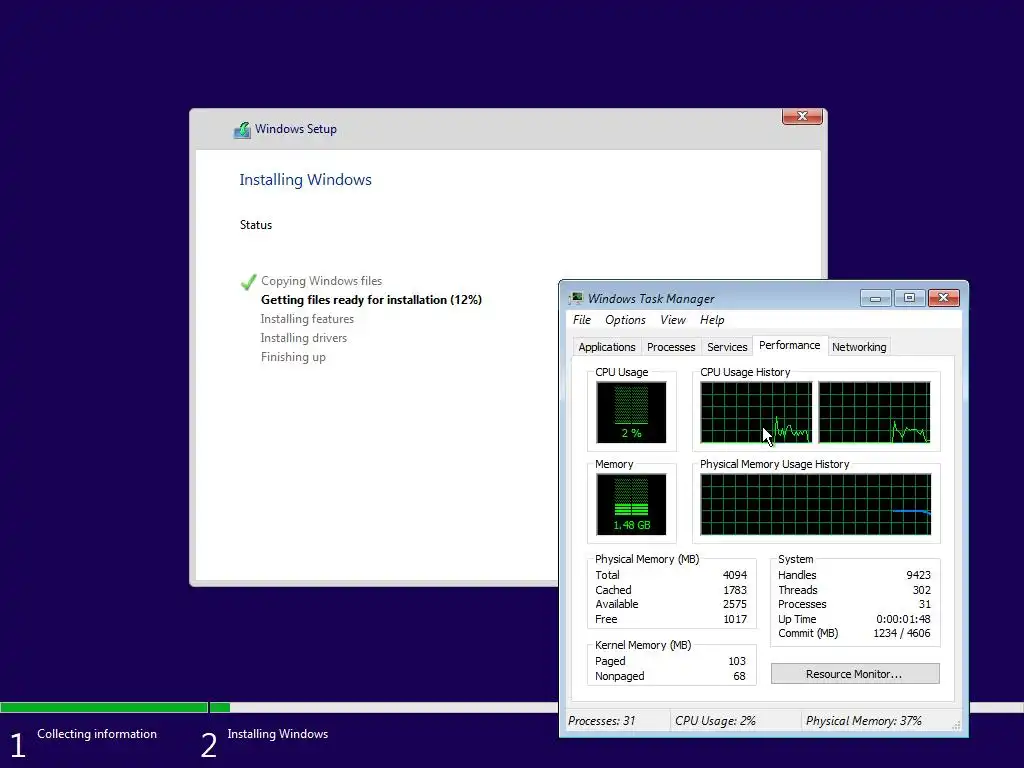Click the Up Time value 0:00:01:48
Image resolution: width=1024 pixels, height=768 pixels.
tap(903, 619)
